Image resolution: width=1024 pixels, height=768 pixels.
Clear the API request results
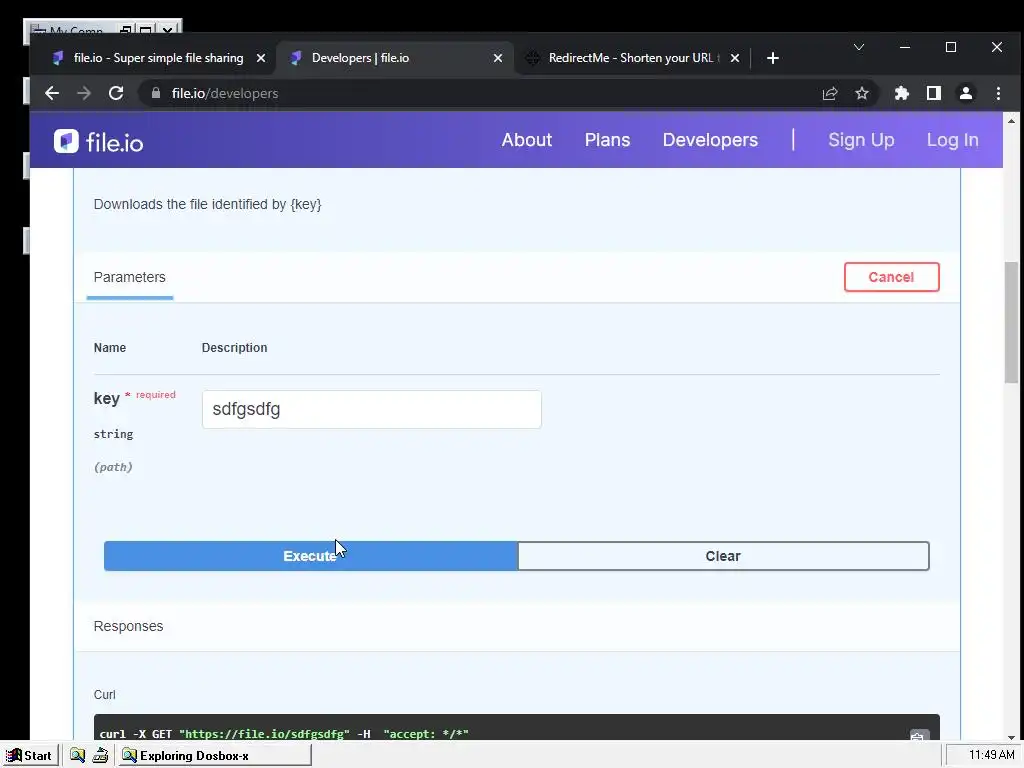(723, 556)
